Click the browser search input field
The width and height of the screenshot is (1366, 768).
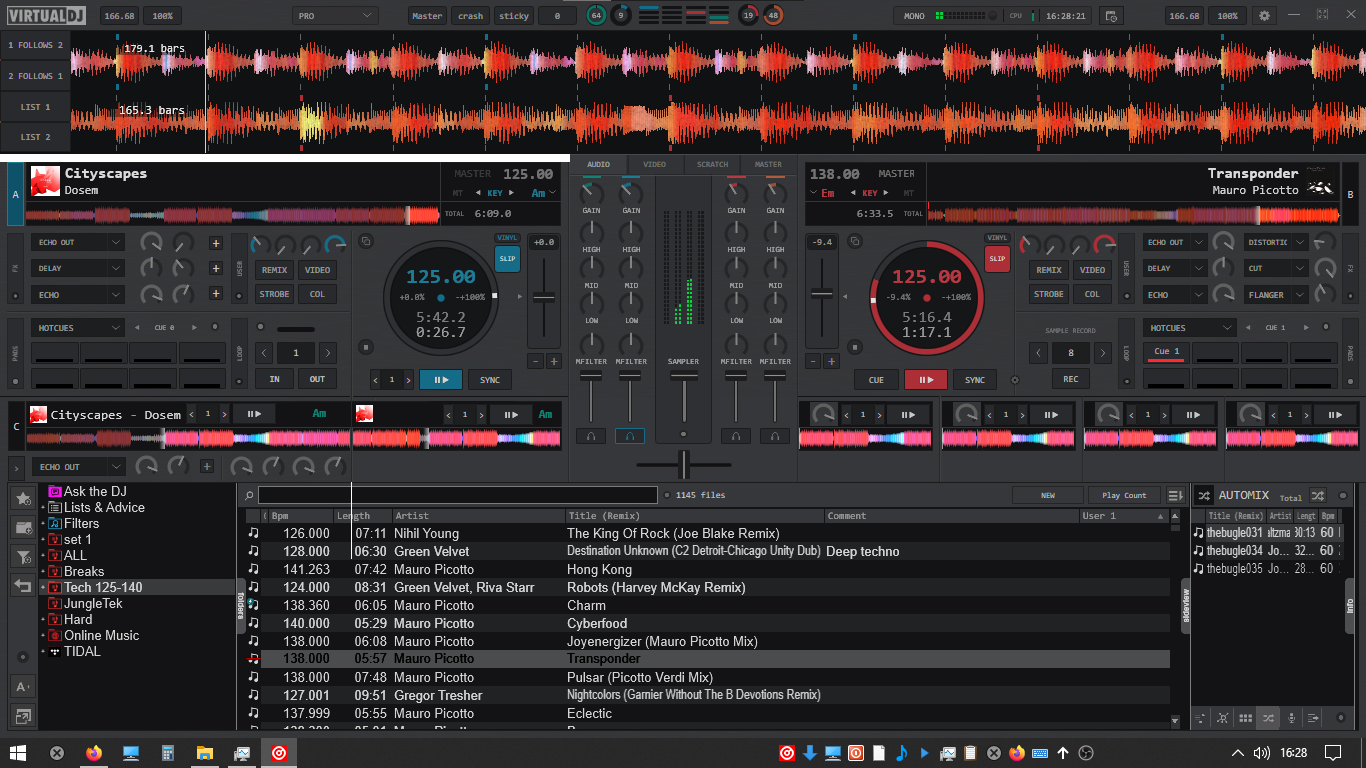pos(458,495)
